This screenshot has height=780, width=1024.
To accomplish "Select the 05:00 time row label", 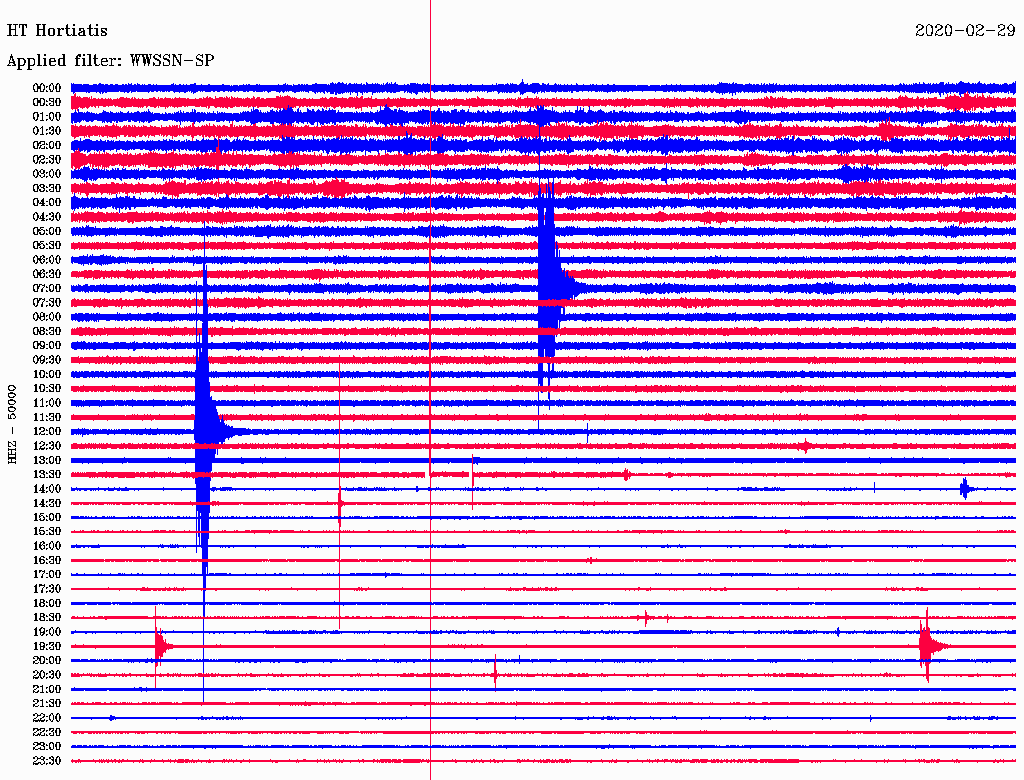I will tap(47, 231).
